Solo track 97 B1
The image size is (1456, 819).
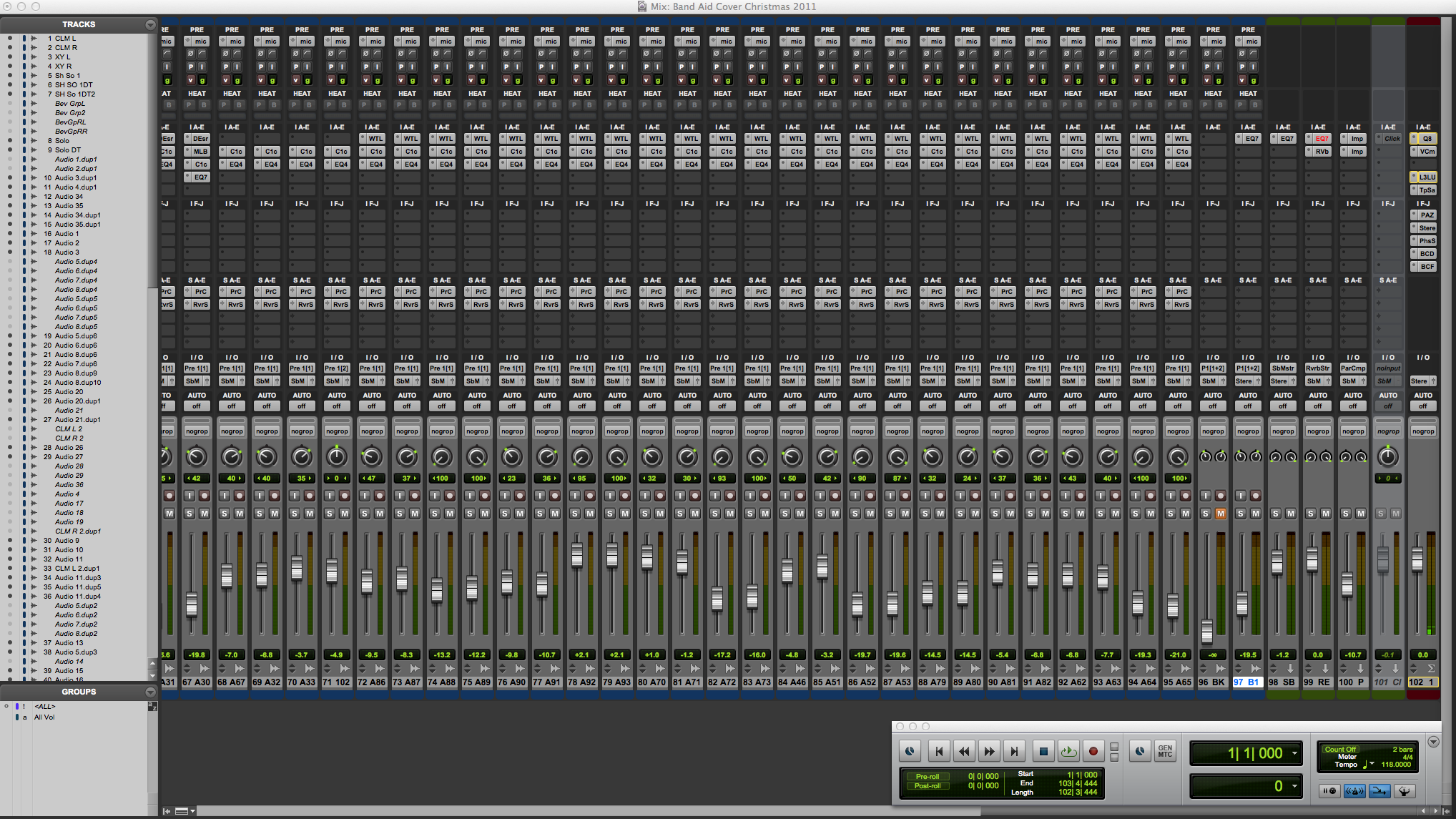pos(1241,514)
